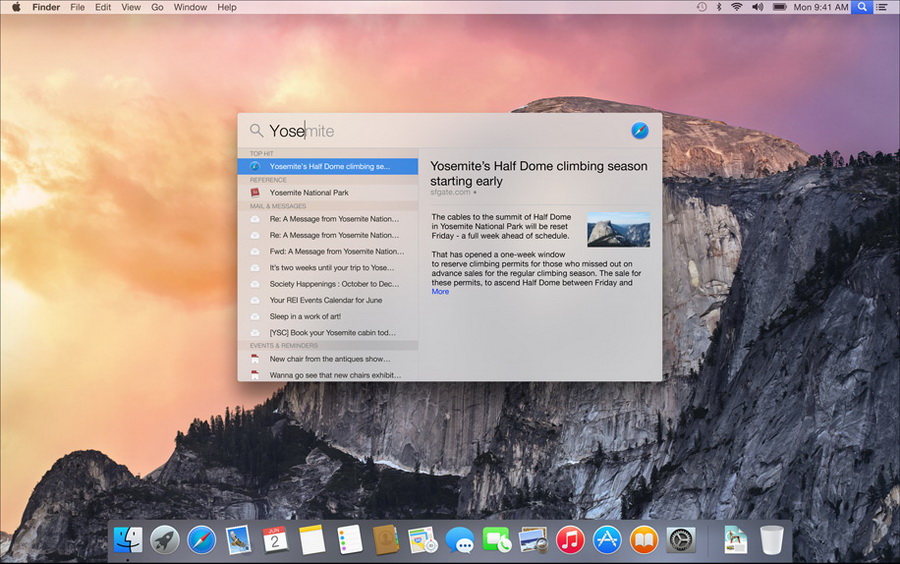Open Messages from the Dock

tap(460, 540)
